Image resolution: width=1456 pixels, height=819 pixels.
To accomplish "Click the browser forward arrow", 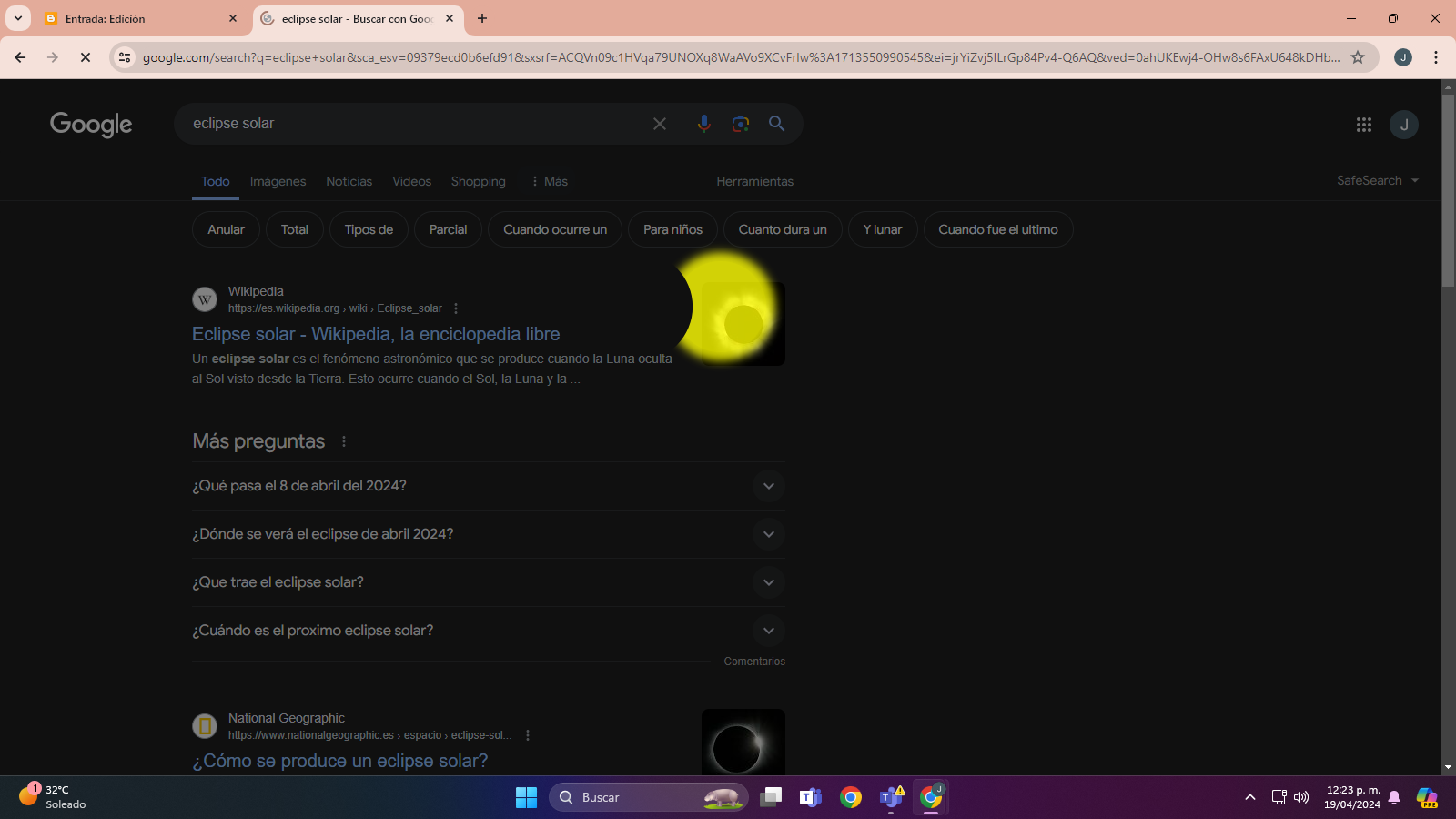I will point(53,57).
